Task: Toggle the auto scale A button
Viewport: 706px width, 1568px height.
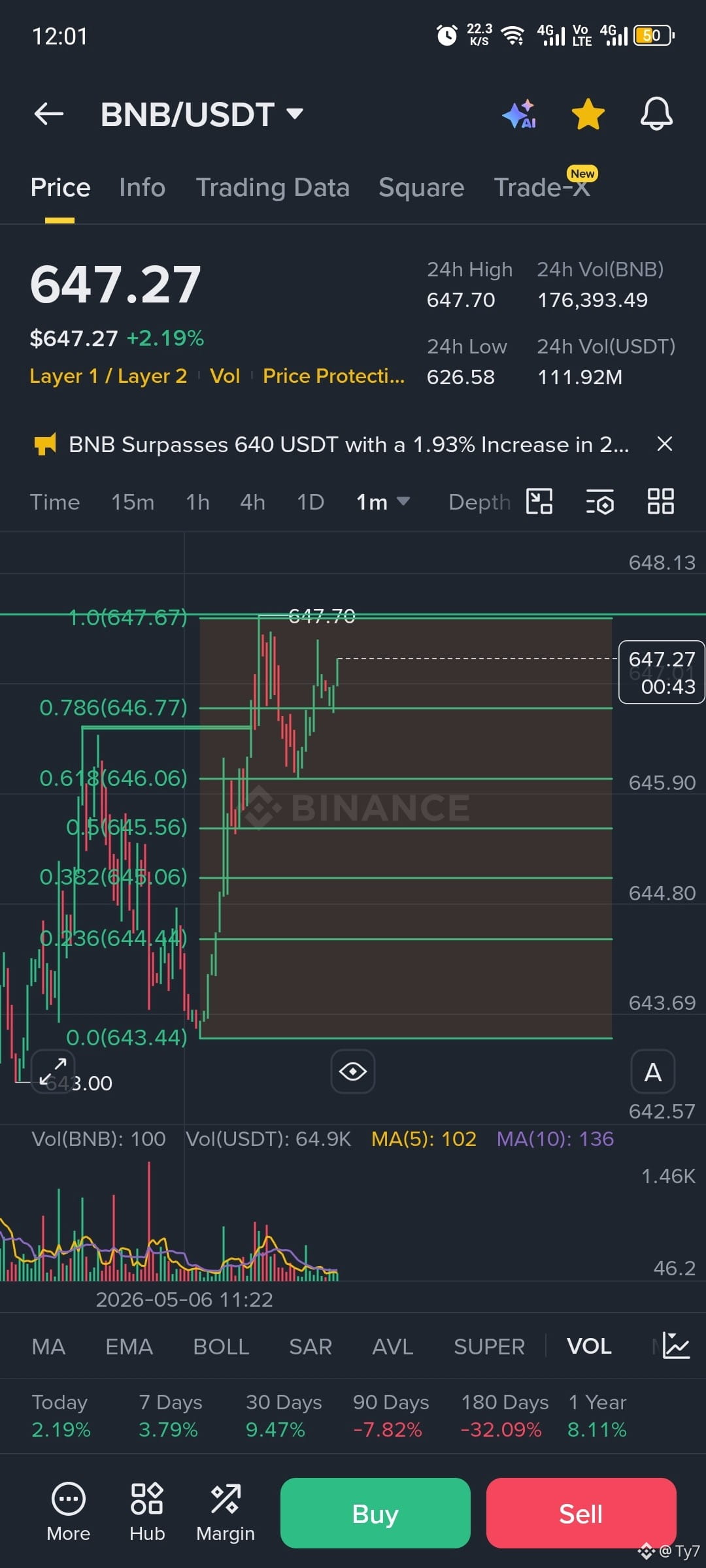Action: (653, 1071)
